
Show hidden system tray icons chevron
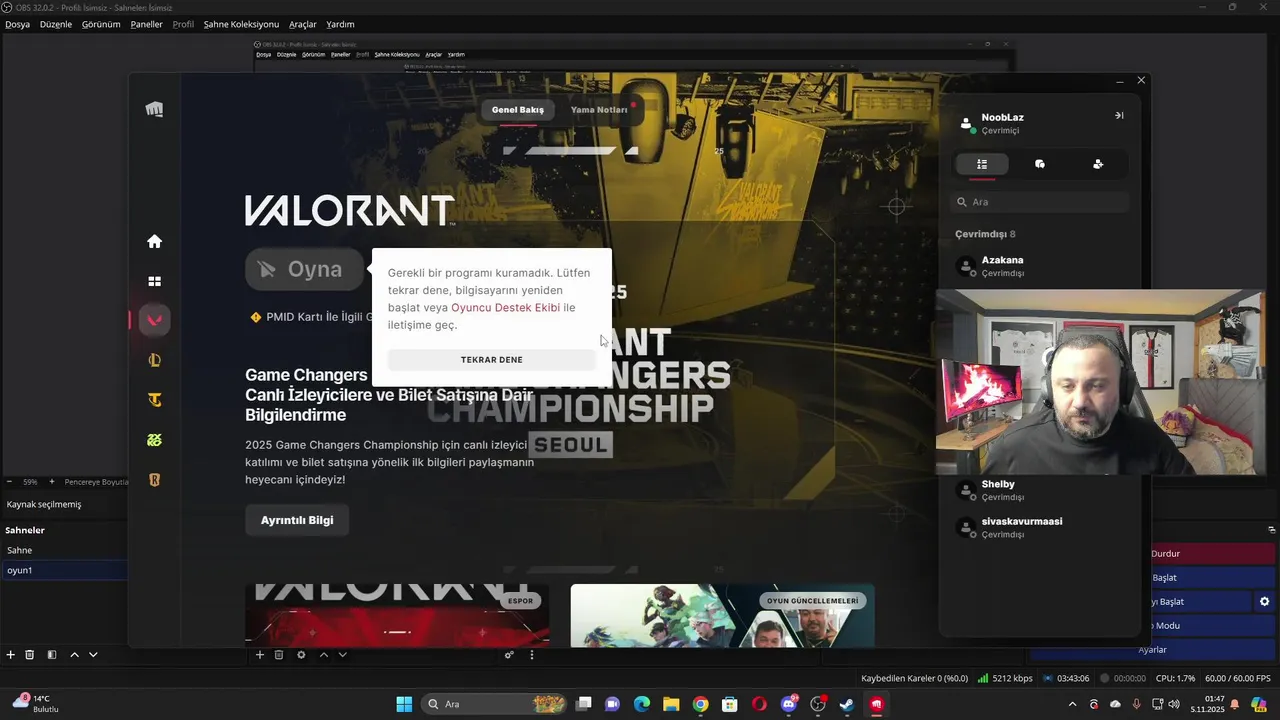pyautogui.click(x=1073, y=704)
